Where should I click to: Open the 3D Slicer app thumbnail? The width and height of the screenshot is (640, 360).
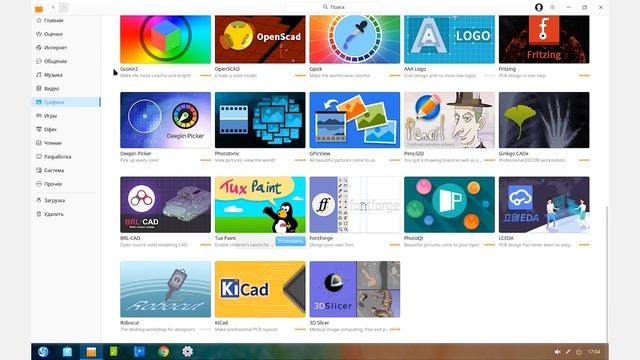coord(355,289)
